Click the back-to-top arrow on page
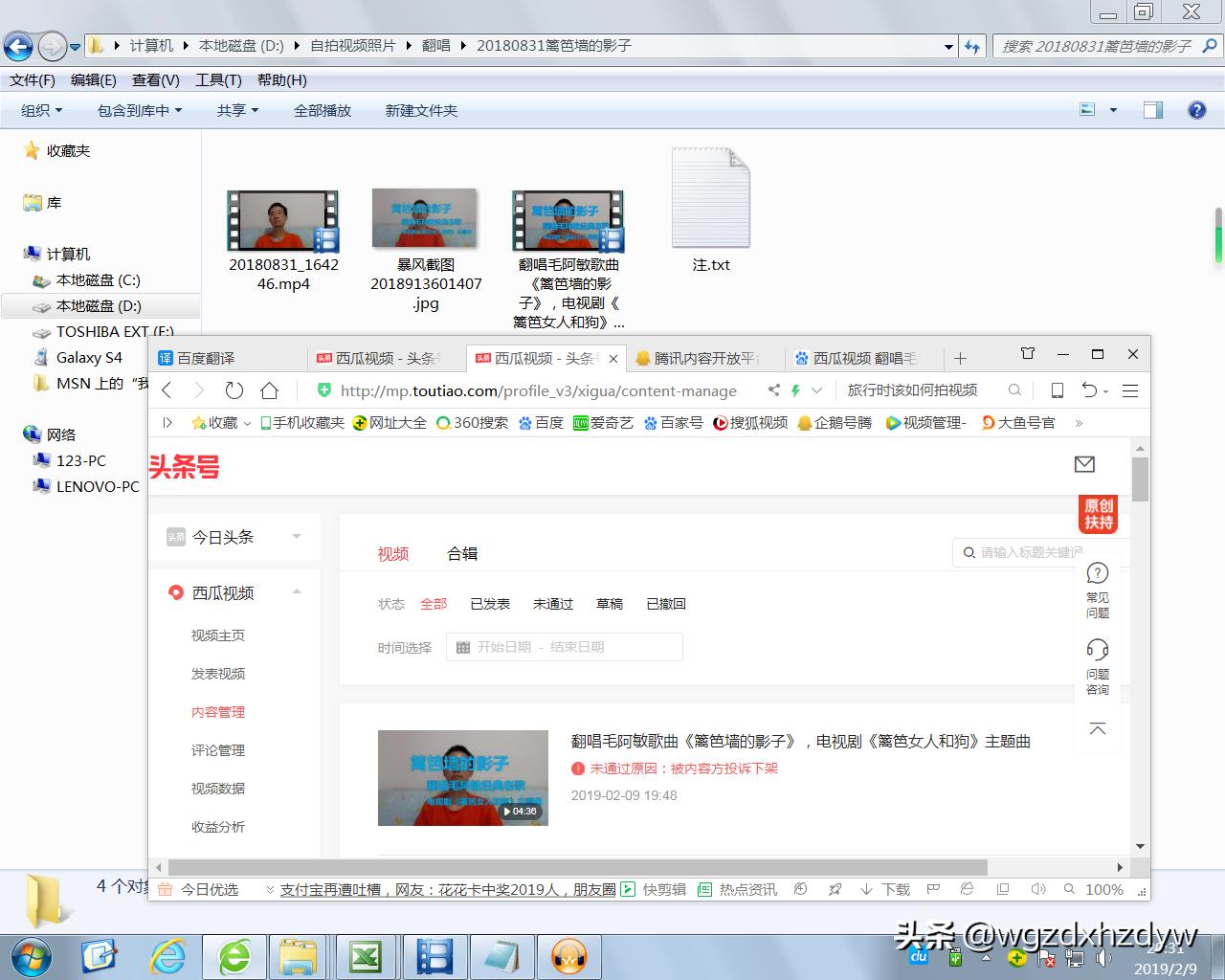1225x980 pixels. click(x=1098, y=729)
